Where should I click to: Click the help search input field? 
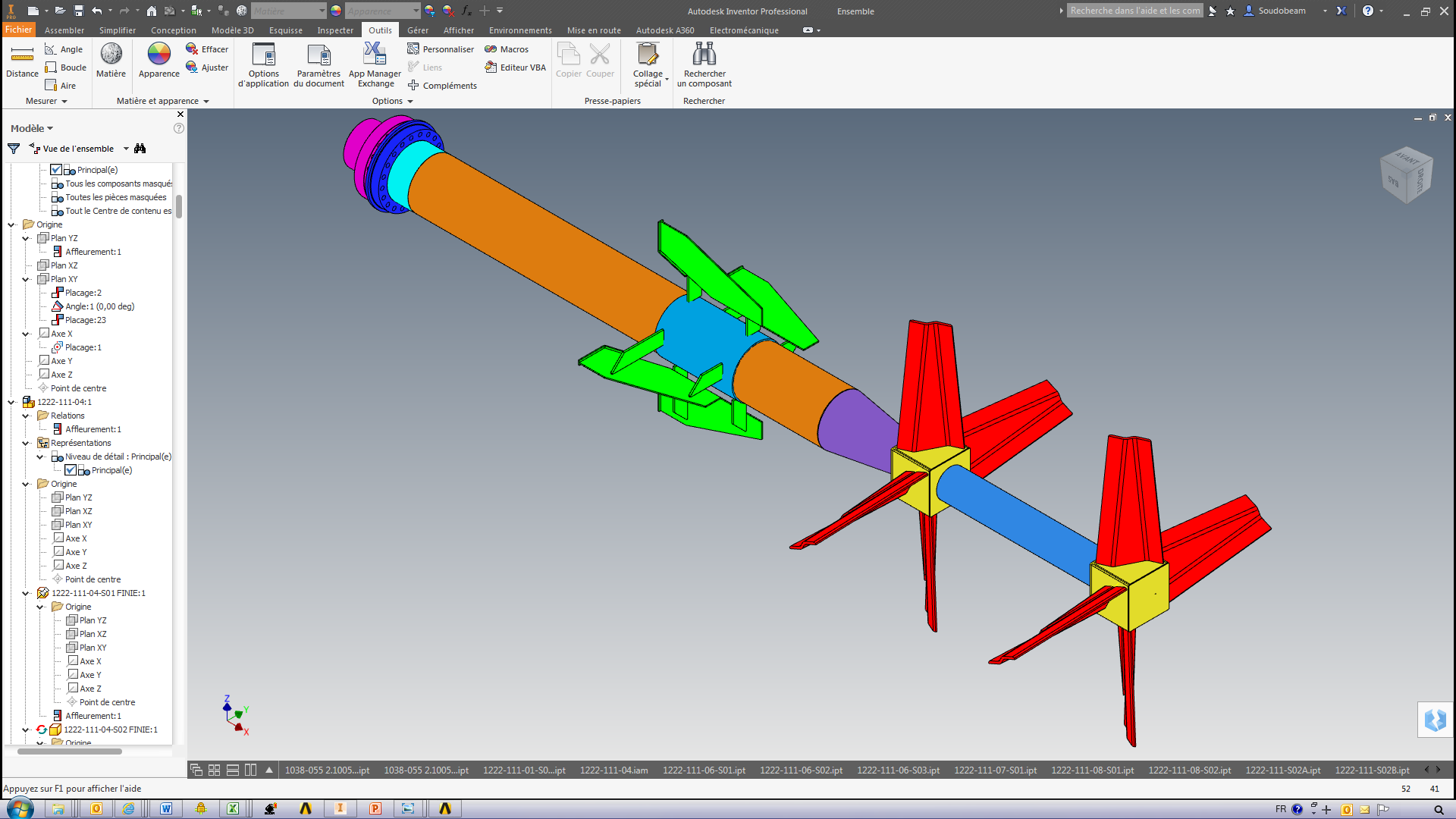coord(1134,11)
